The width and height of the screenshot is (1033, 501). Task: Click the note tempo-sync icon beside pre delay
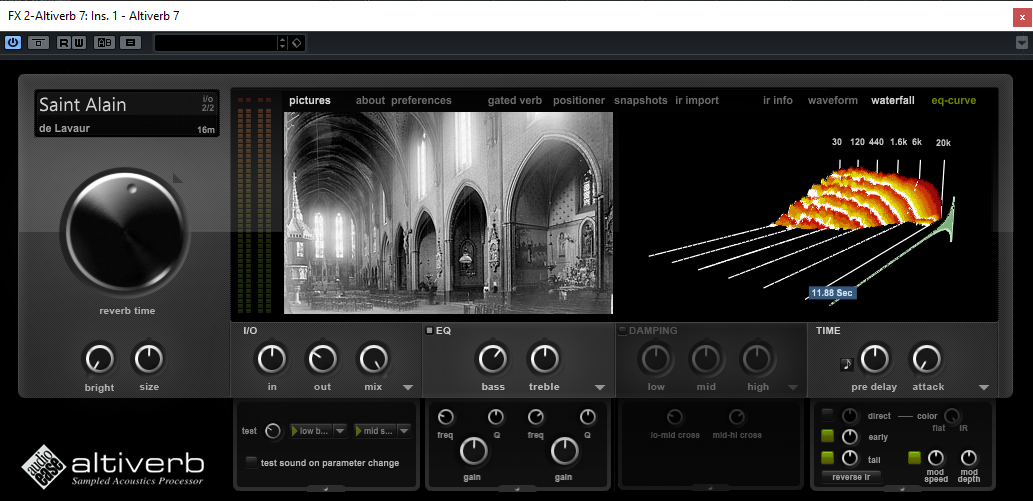point(847,363)
